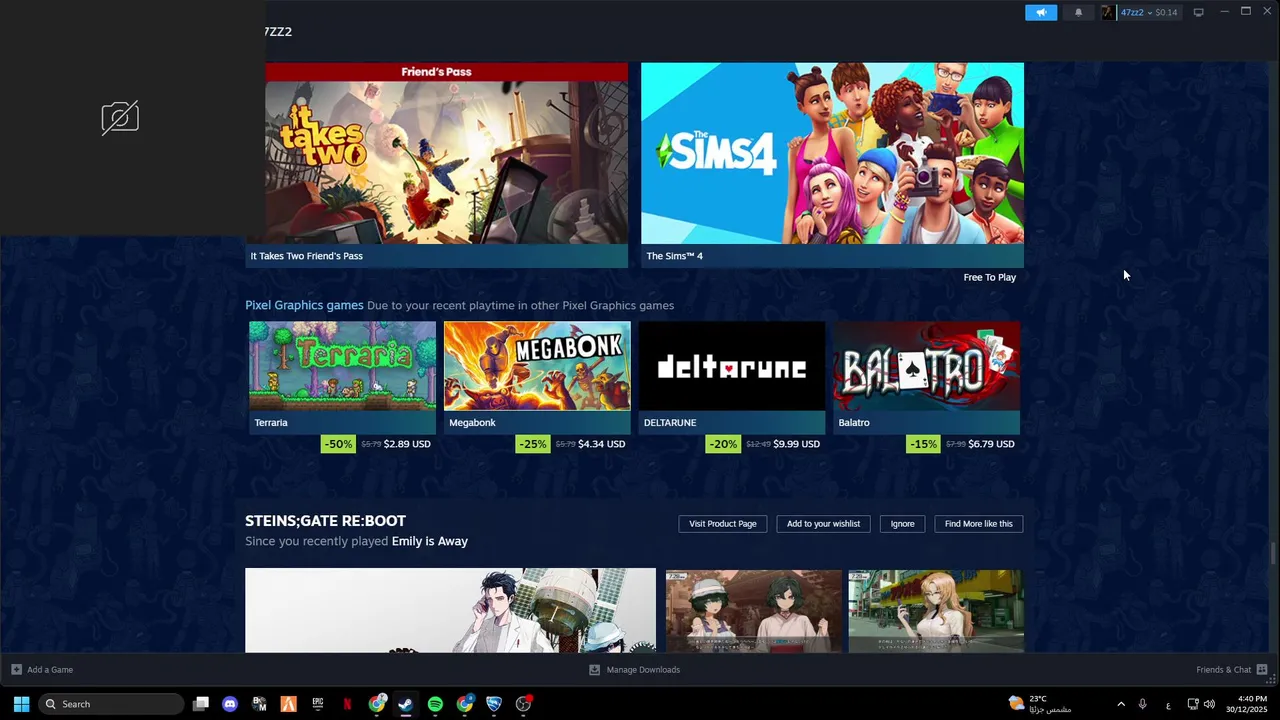Click the volume speaker tray icon
Viewport: 1280px width, 720px height.
pyautogui.click(x=1210, y=704)
